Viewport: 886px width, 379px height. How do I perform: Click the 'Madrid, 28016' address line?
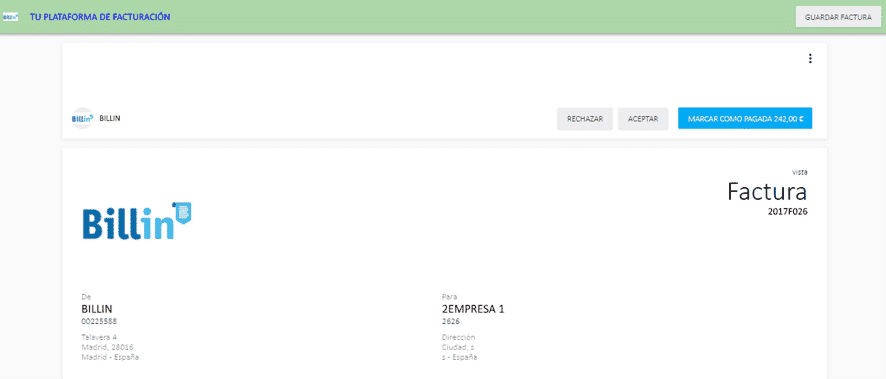point(107,347)
